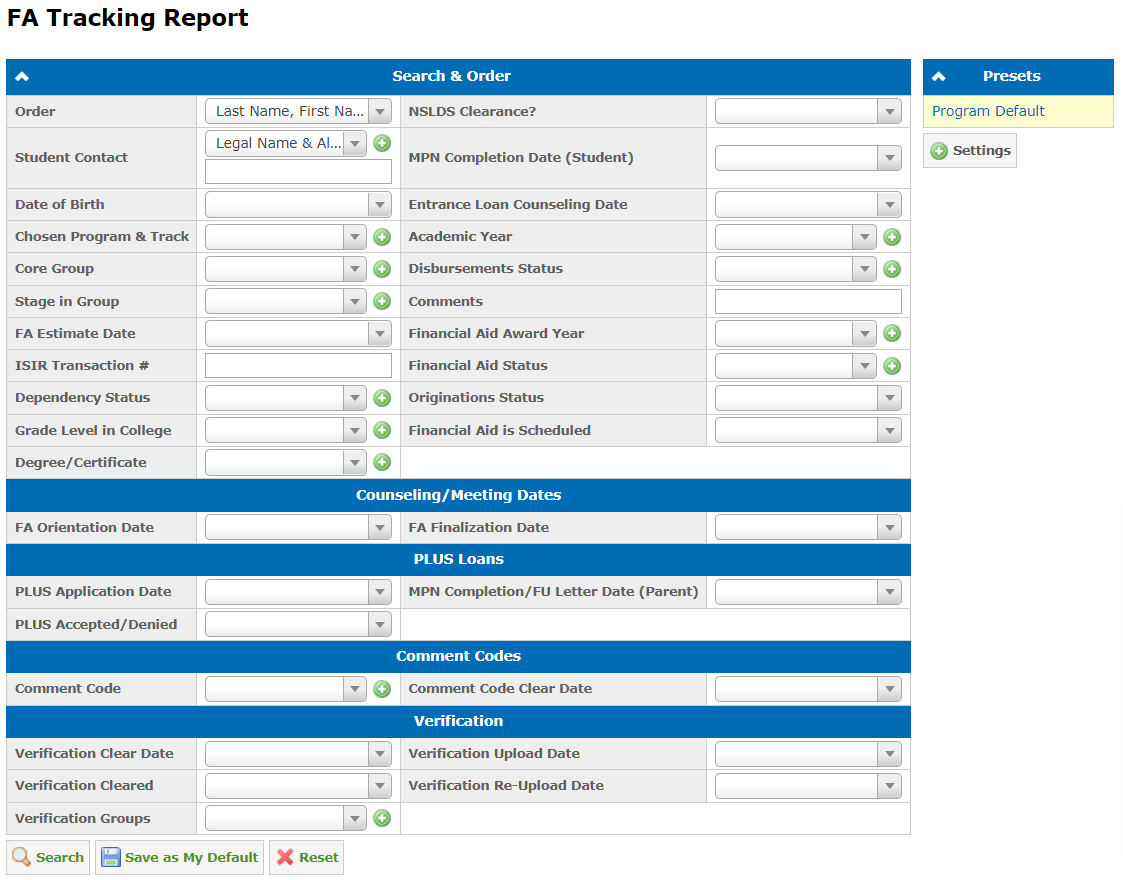This screenshot has width=1123, height=880.
Task: Open Legal Name & Alias contact dropdown
Action: pos(286,143)
